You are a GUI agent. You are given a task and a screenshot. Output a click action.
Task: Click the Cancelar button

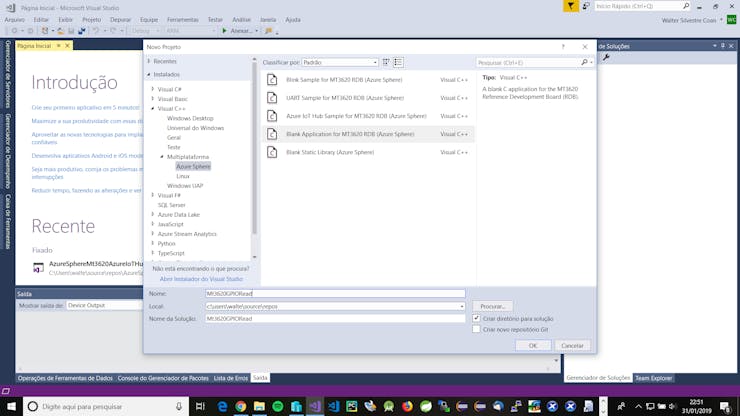point(572,346)
